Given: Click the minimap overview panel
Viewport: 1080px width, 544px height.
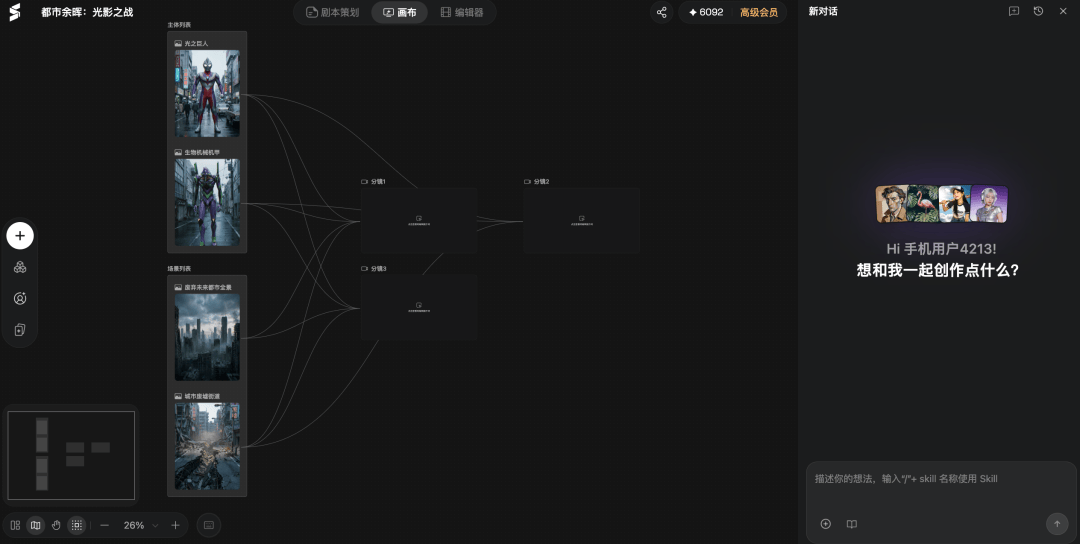Looking at the screenshot, I should tap(71, 455).
